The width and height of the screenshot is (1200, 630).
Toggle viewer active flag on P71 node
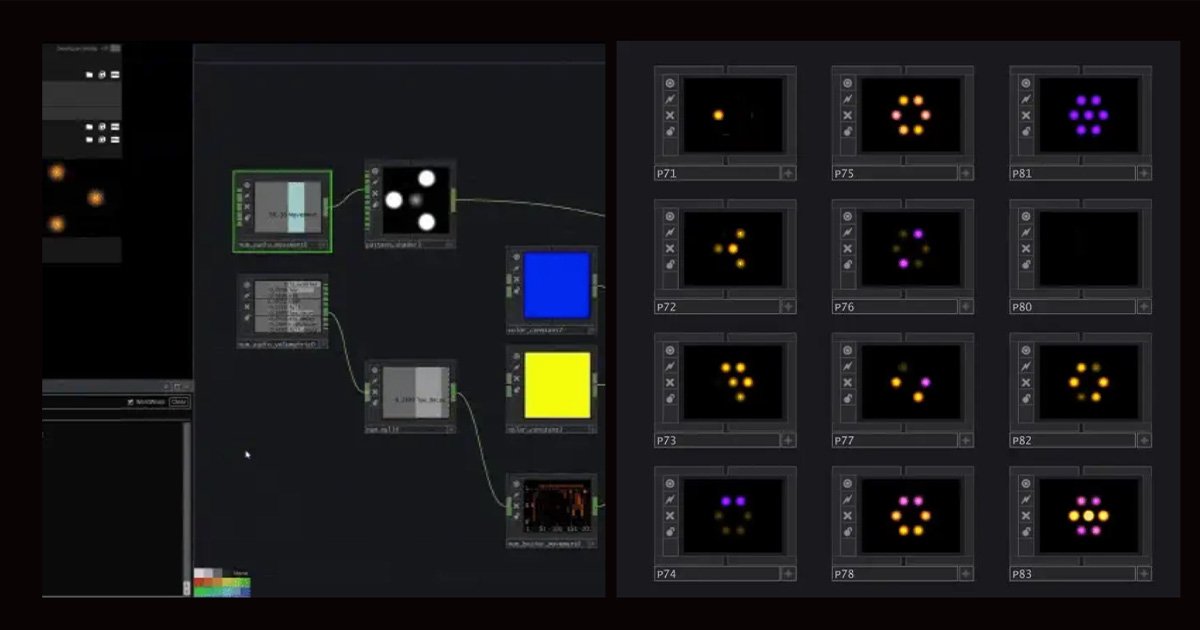click(670, 83)
